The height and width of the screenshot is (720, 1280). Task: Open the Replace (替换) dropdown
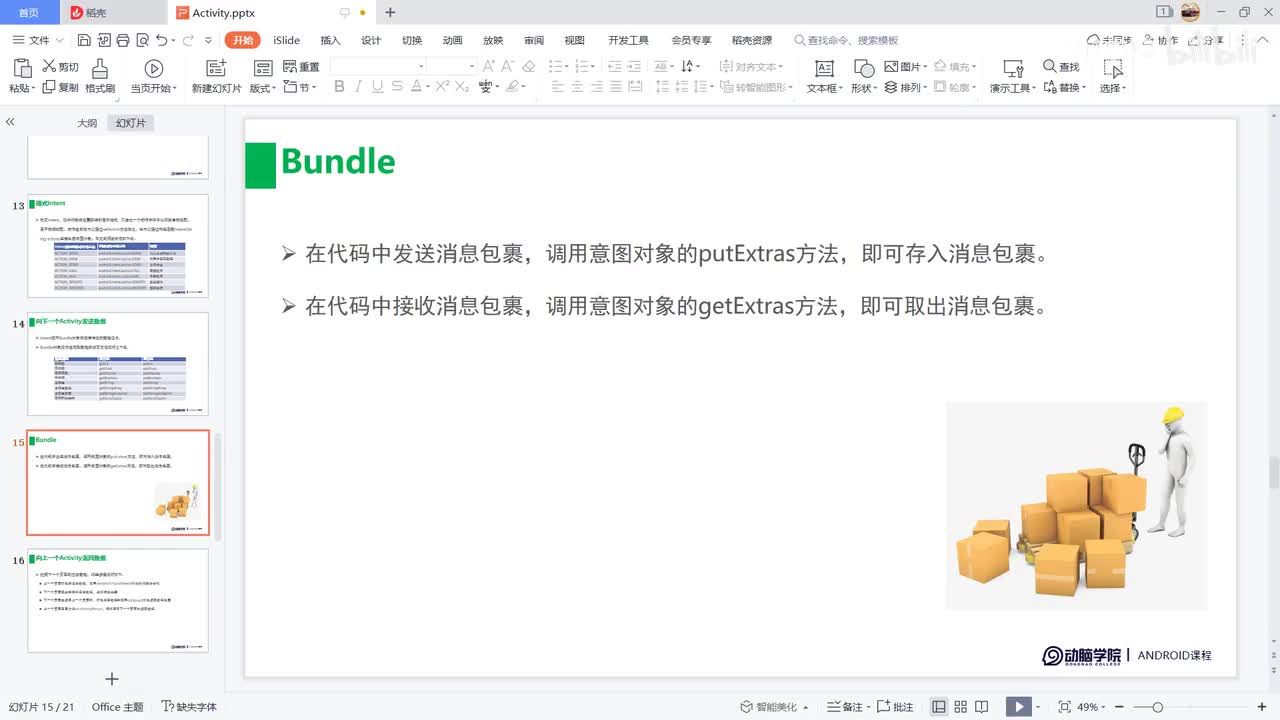tap(1084, 88)
